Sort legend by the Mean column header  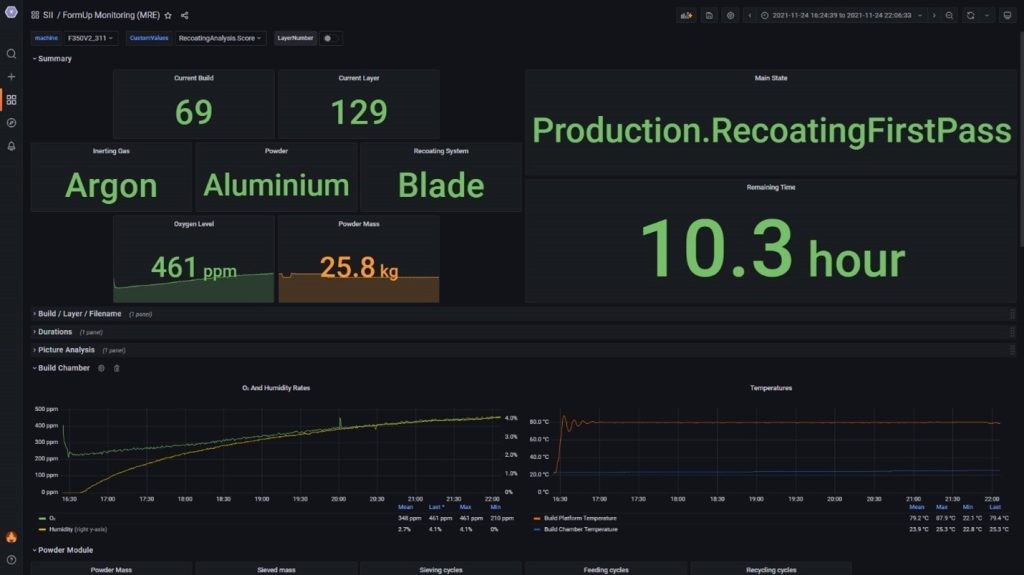(x=406, y=508)
